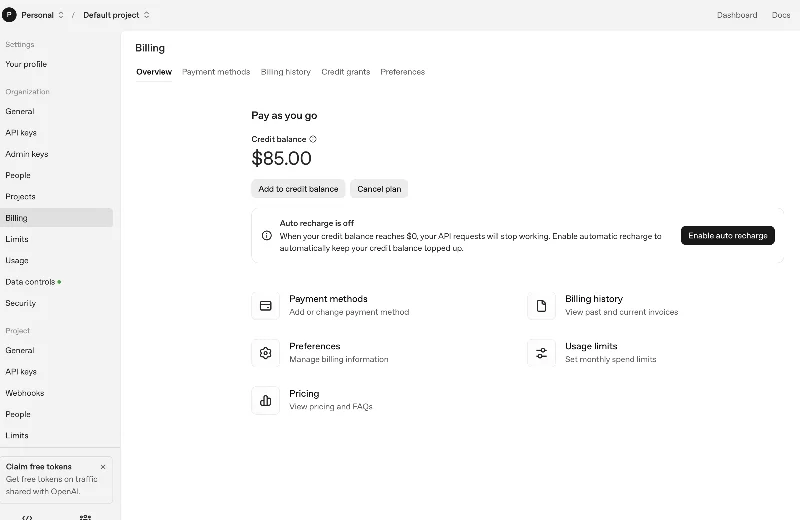Click the Auto recharge info icon
The width and height of the screenshot is (800, 520).
click(267, 236)
